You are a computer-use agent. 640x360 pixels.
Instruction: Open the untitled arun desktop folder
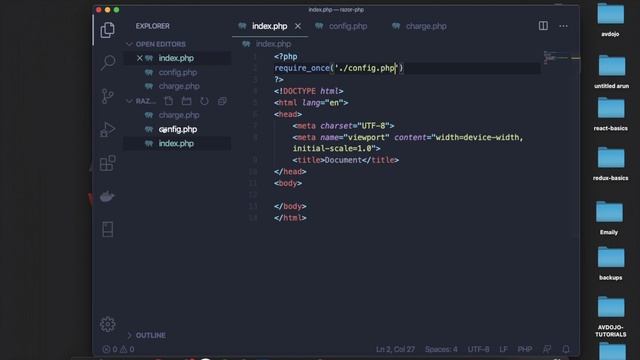click(611, 71)
